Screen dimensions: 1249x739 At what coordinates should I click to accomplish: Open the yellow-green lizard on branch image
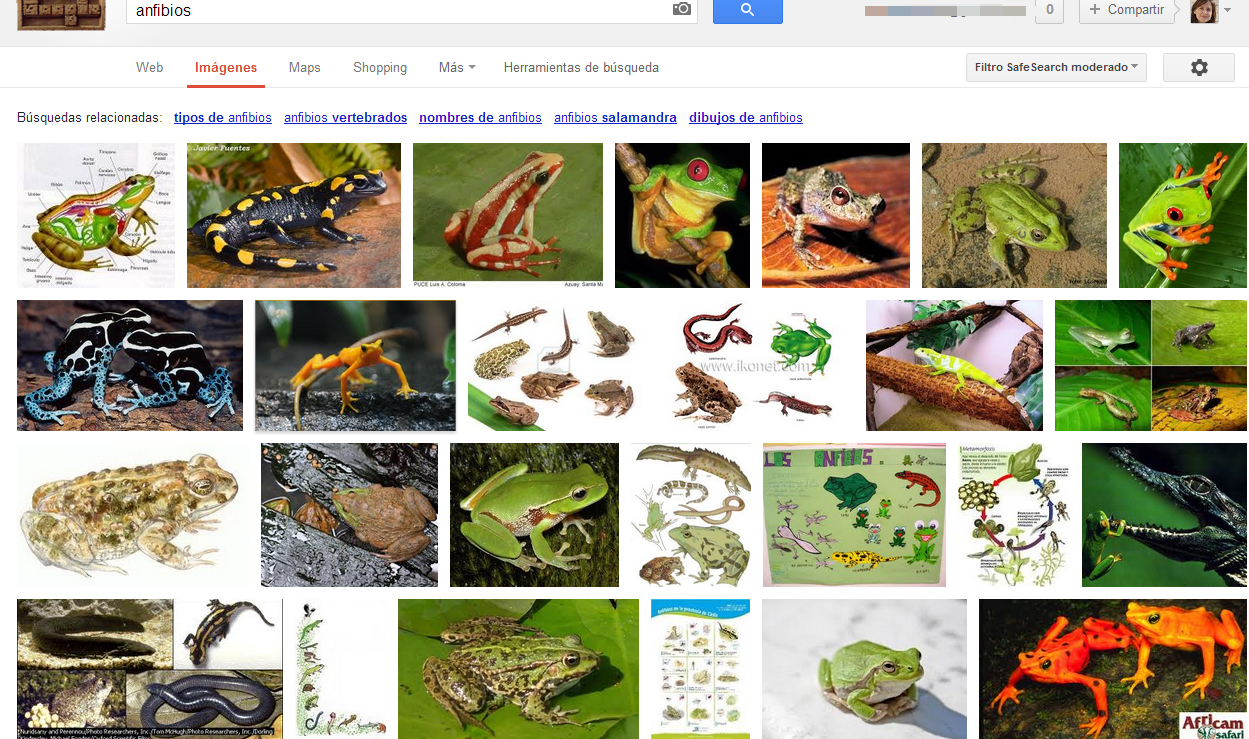pyautogui.click(x=954, y=365)
